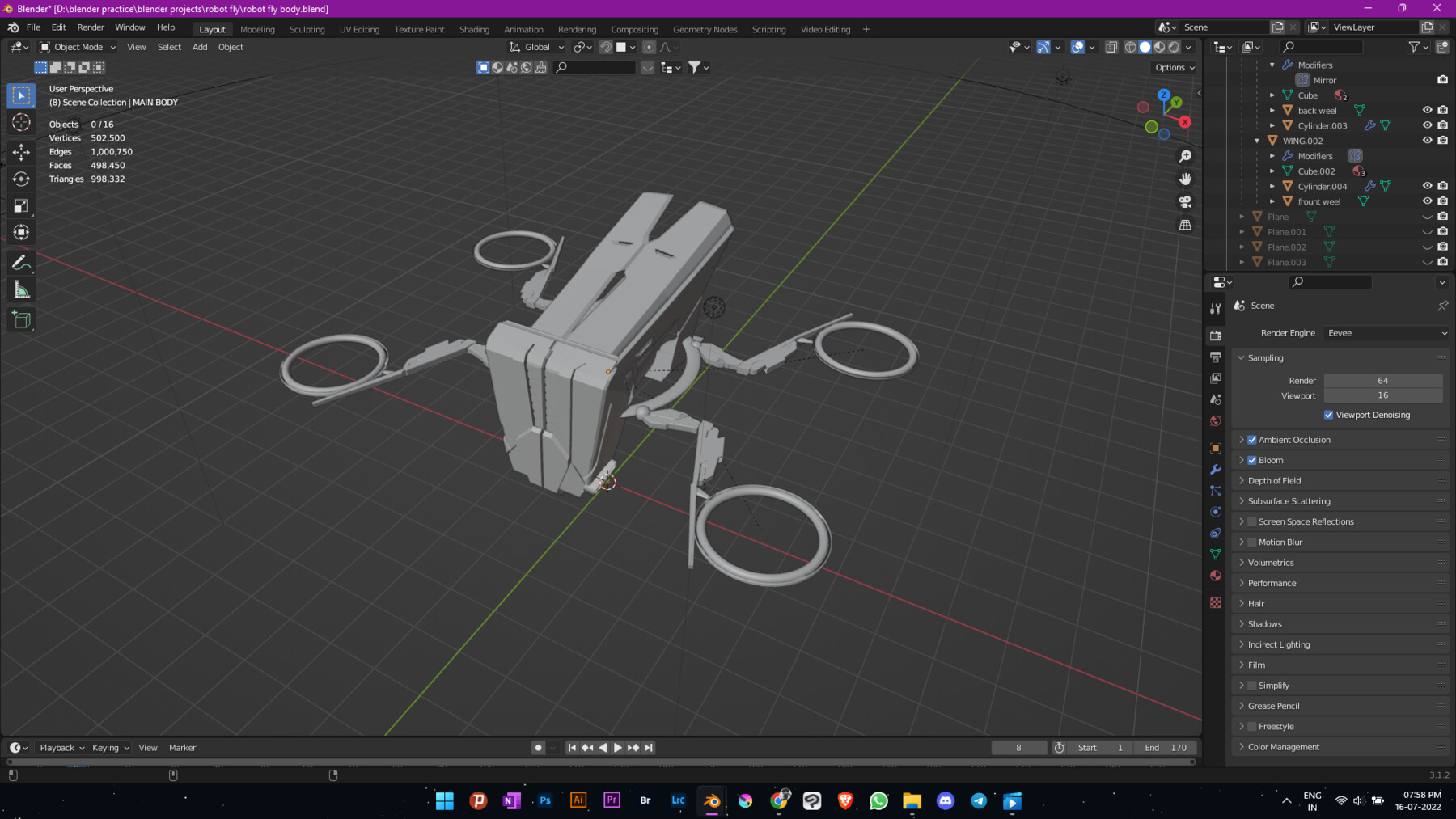Switch to the Shading workspace tab
The height and width of the screenshot is (819, 1456).
point(474,29)
